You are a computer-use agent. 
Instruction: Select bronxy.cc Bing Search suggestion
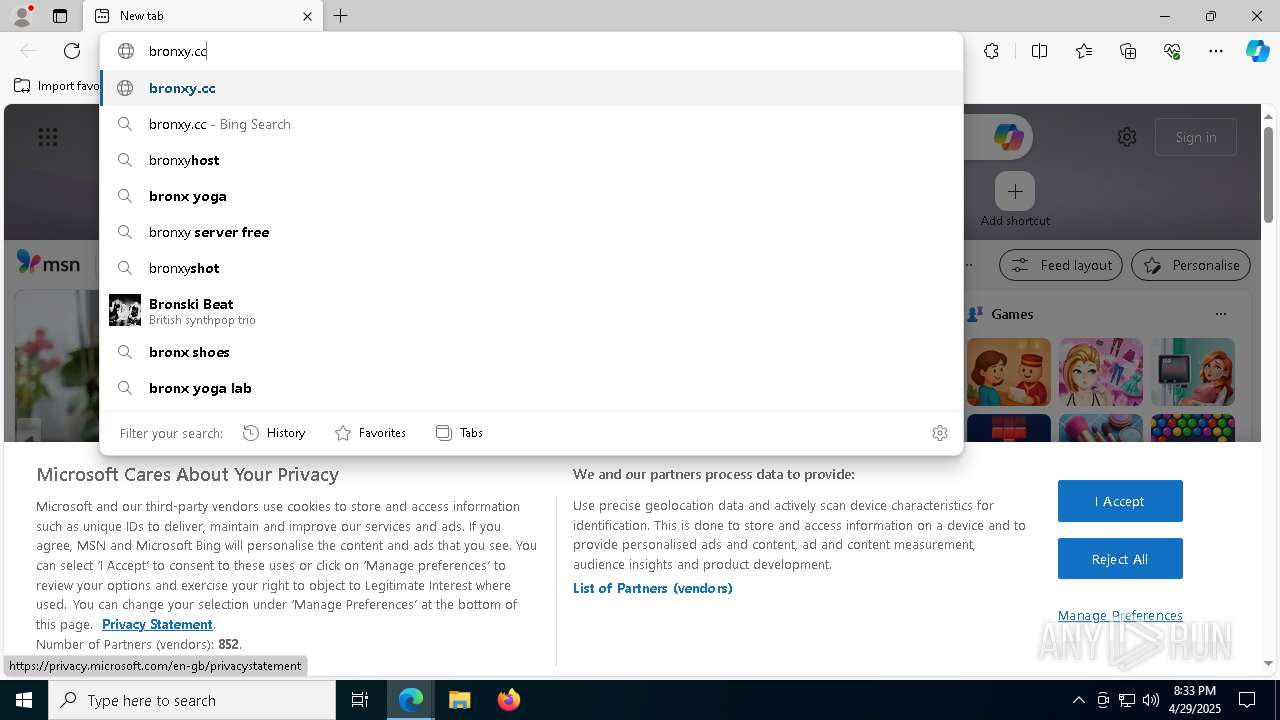click(x=531, y=124)
